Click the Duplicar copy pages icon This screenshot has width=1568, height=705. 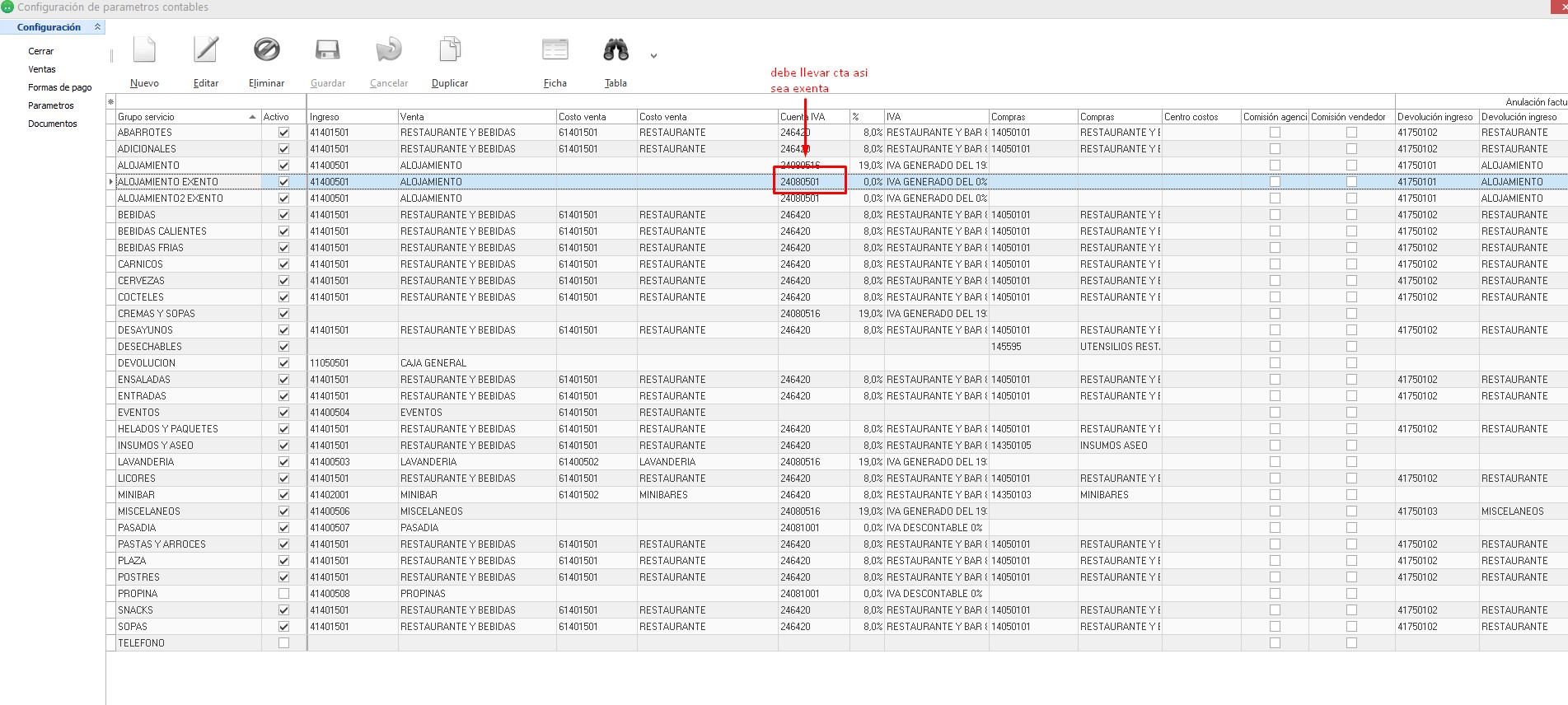[449, 50]
